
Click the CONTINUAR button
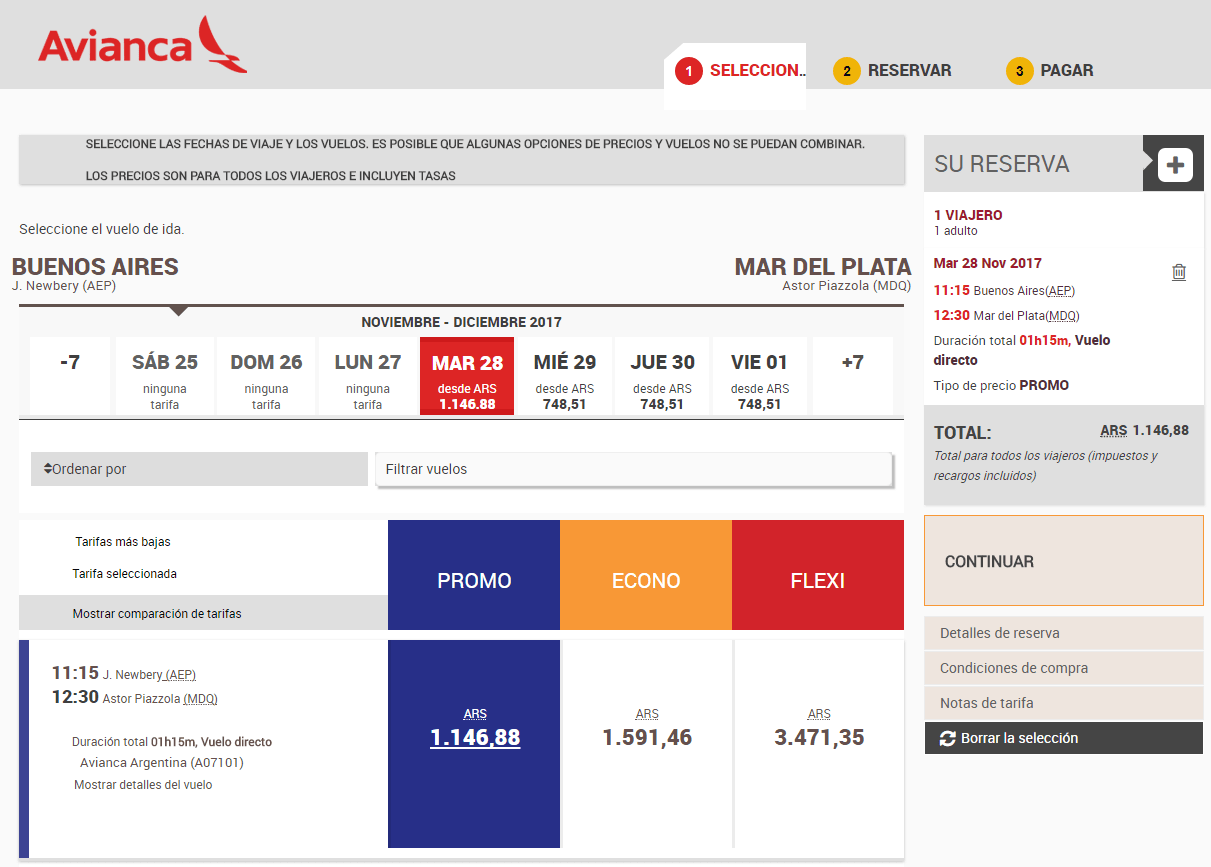click(x=988, y=561)
